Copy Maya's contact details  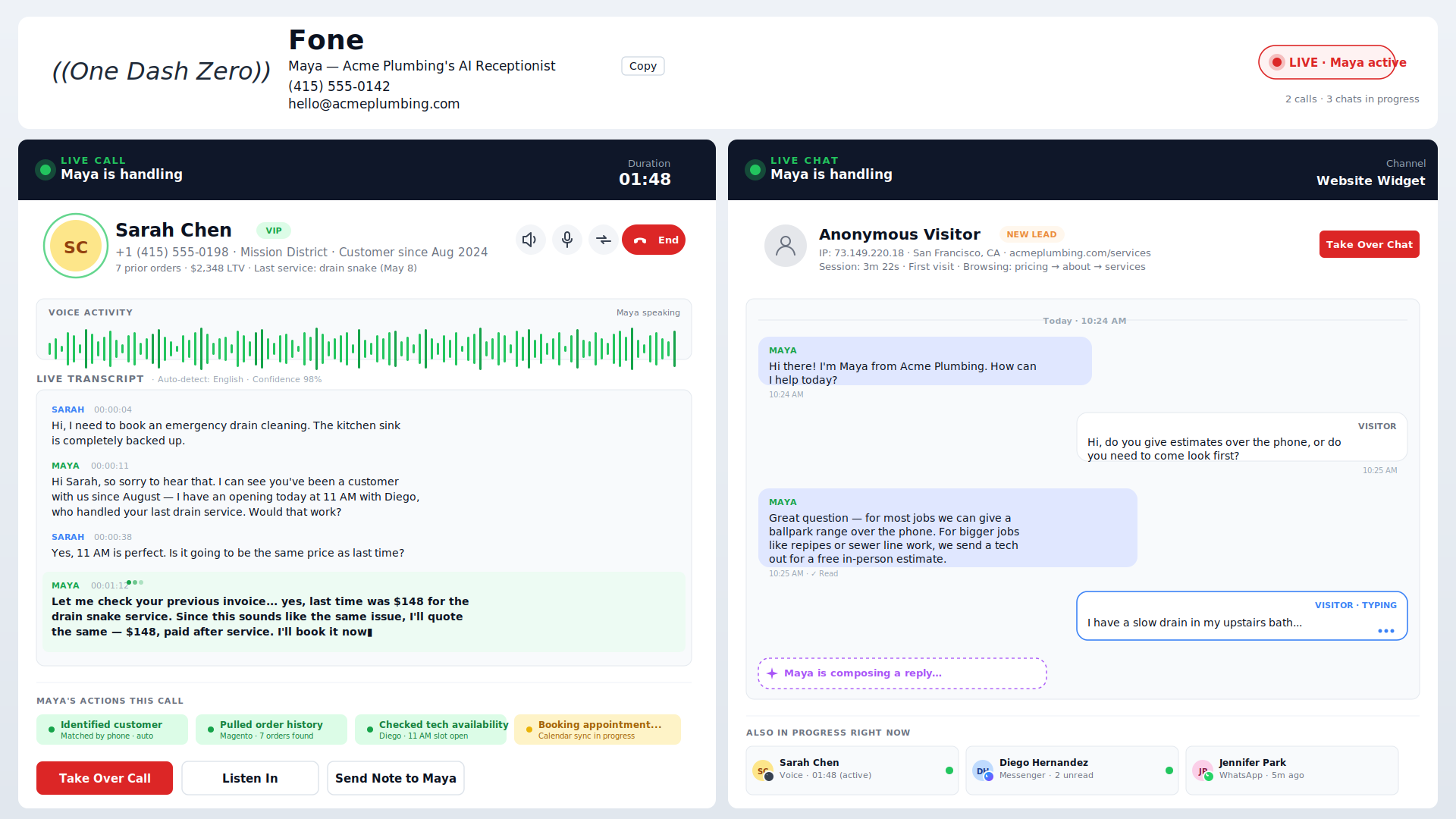pyautogui.click(x=643, y=66)
